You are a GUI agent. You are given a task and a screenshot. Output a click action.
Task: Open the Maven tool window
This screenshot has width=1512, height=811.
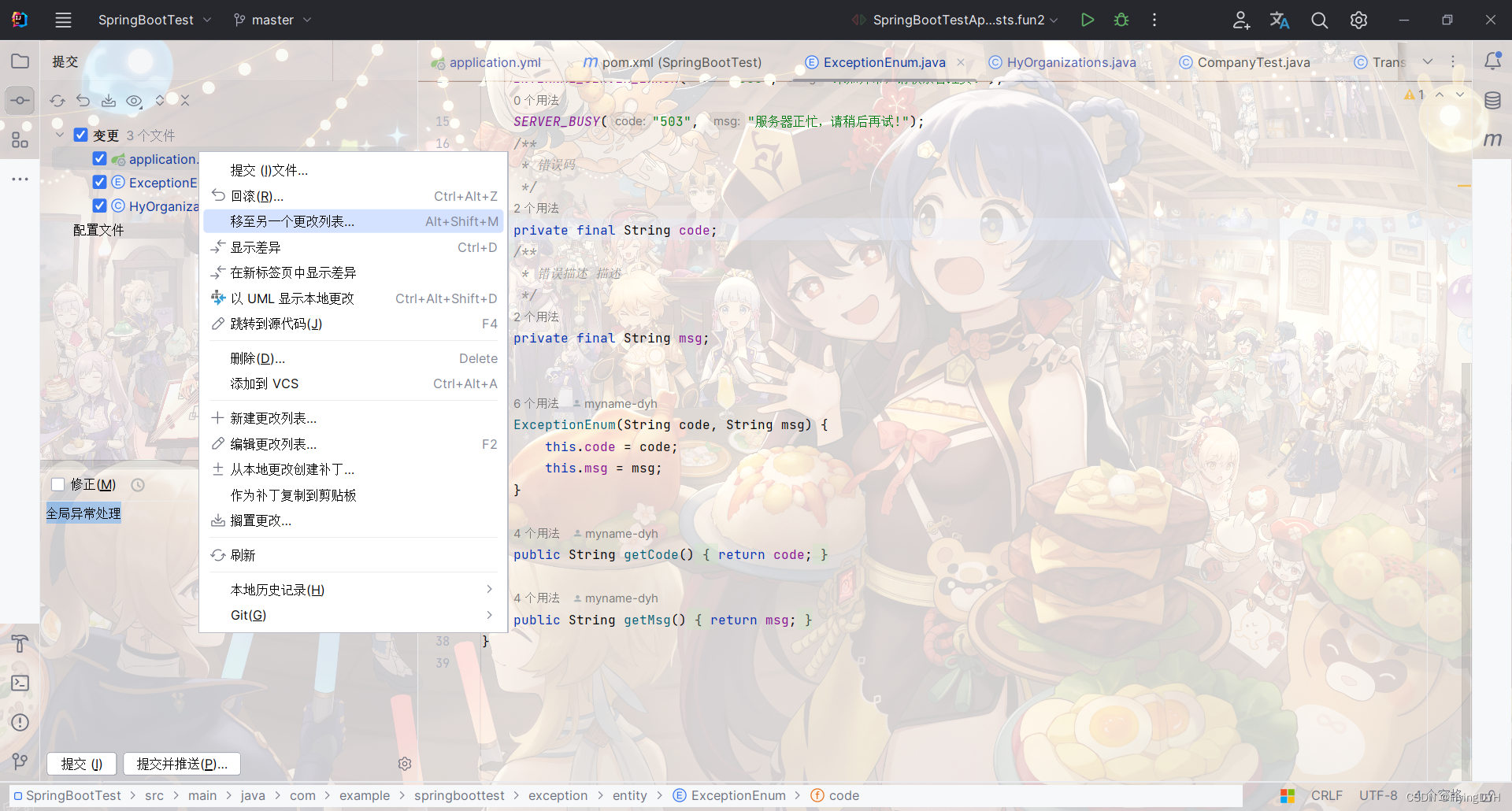pos(1492,140)
